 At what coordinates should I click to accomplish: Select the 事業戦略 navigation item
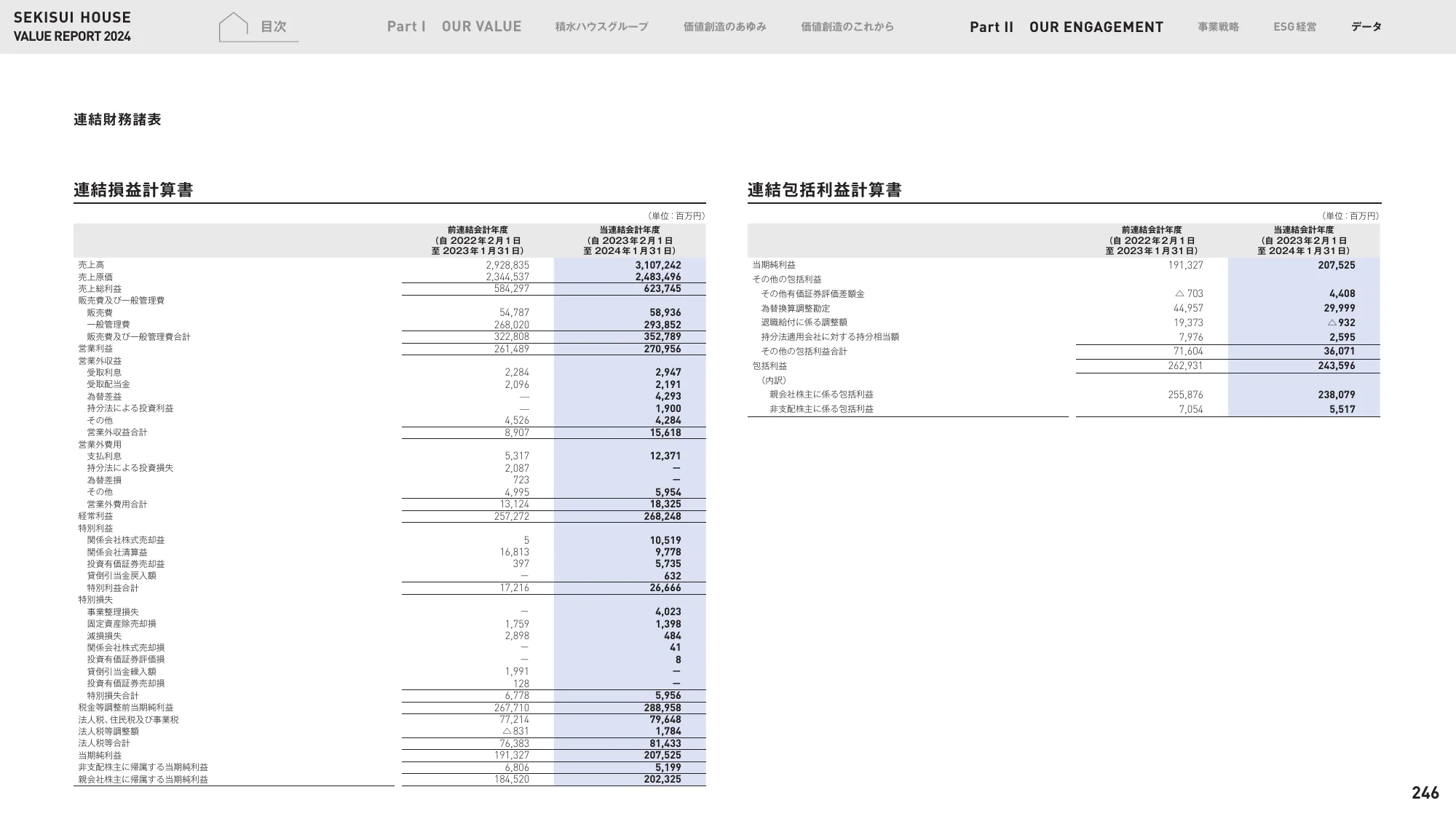point(1220,27)
